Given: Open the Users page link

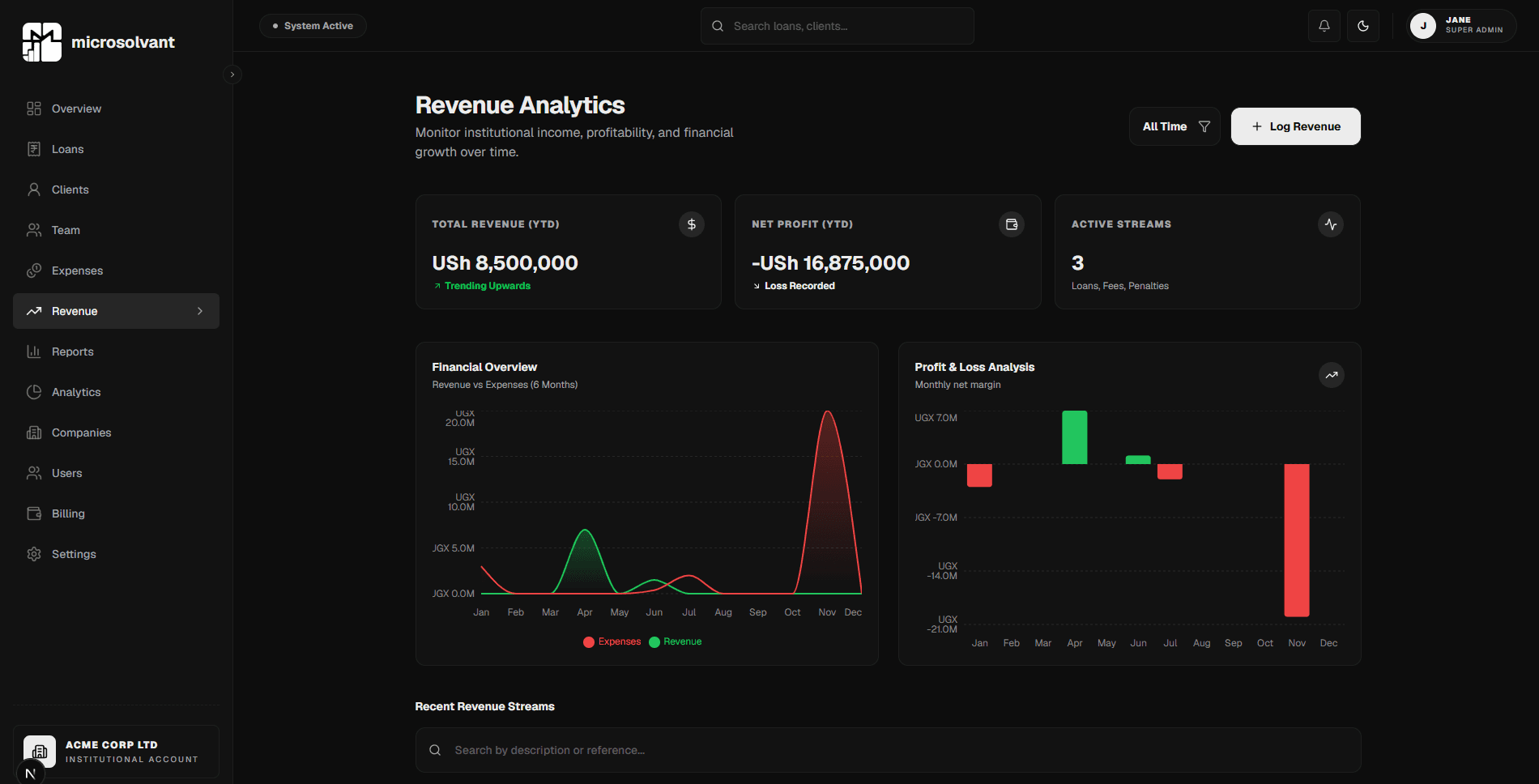Looking at the screenshot, I should [x=116, y=473].
